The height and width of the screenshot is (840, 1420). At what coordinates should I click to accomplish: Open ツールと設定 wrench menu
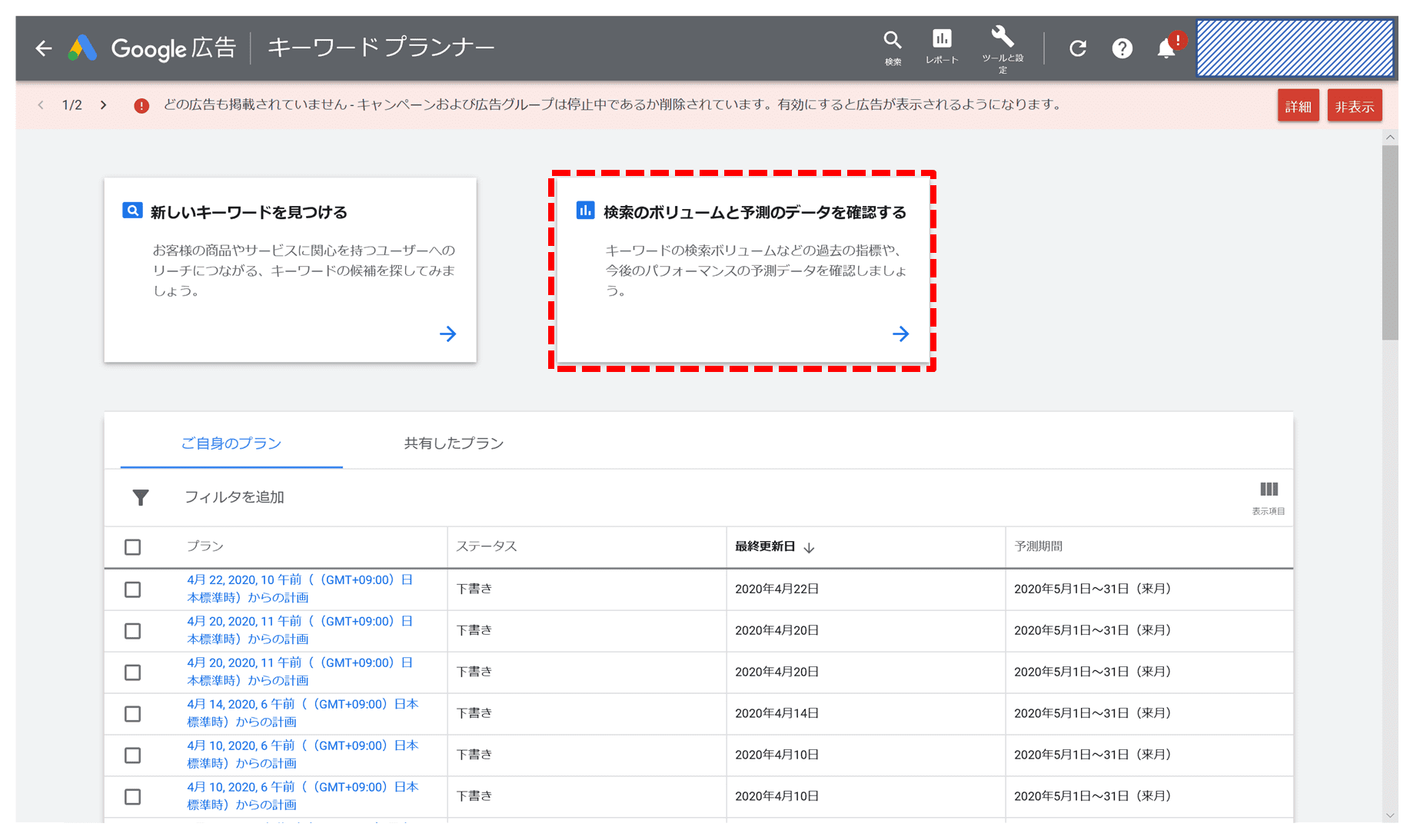pyautogui.click(x=1003, y=50)
